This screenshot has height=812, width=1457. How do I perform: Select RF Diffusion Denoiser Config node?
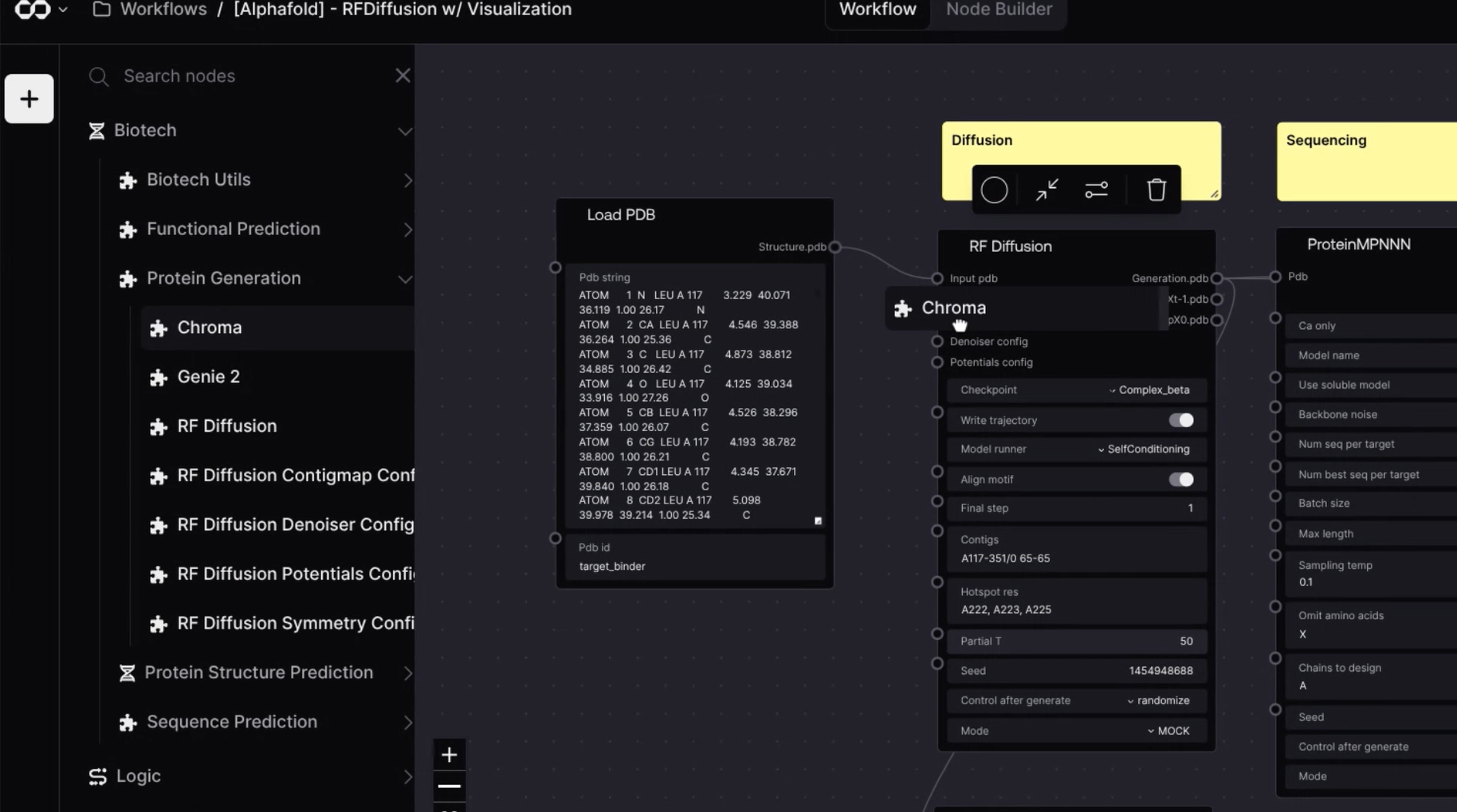pyautogui.click(x=277, y=525)
